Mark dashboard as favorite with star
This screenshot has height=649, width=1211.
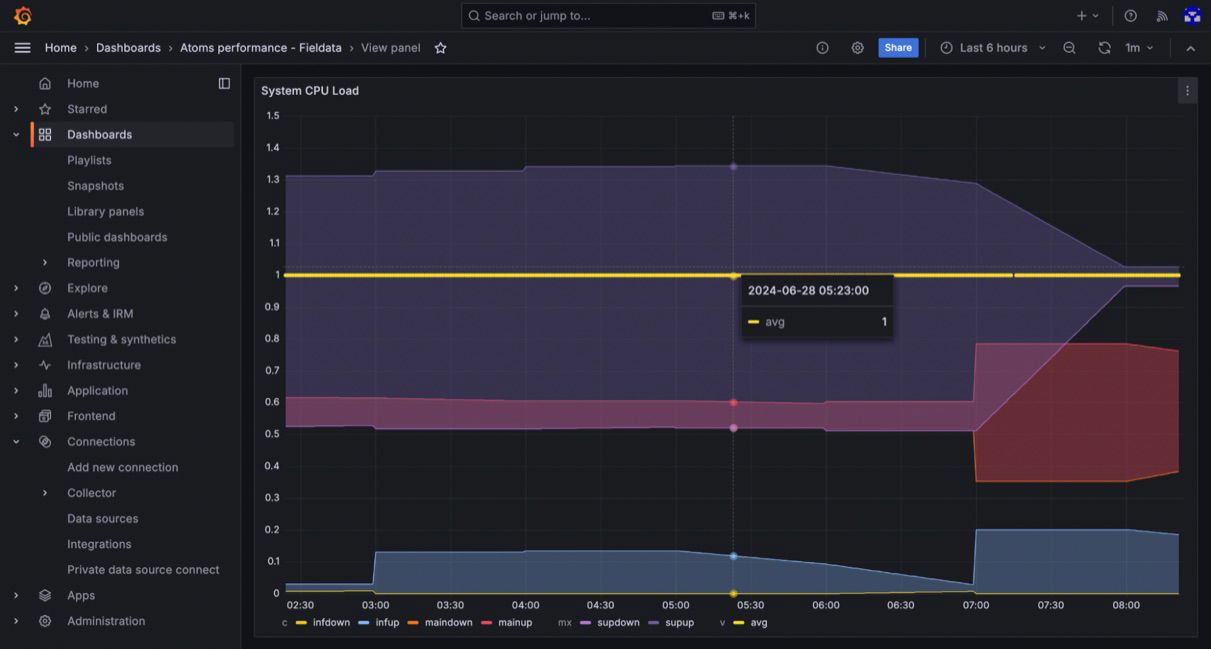pyautogui.click(x=440, y=48)
